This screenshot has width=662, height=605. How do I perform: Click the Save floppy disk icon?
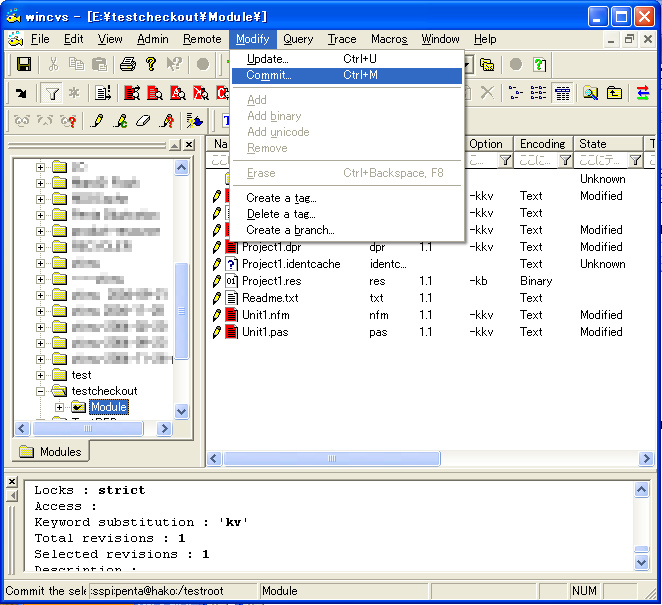[24, 64]
